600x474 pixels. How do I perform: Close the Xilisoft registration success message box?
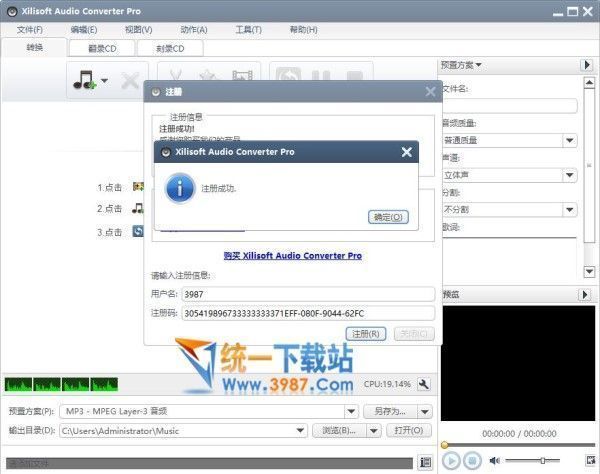click(406, 152)
